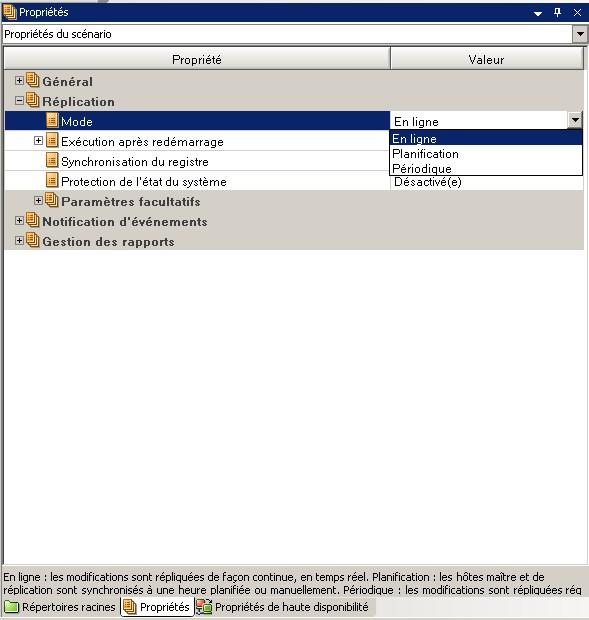Click the Notification d'événements group icon

pos(33,221)
